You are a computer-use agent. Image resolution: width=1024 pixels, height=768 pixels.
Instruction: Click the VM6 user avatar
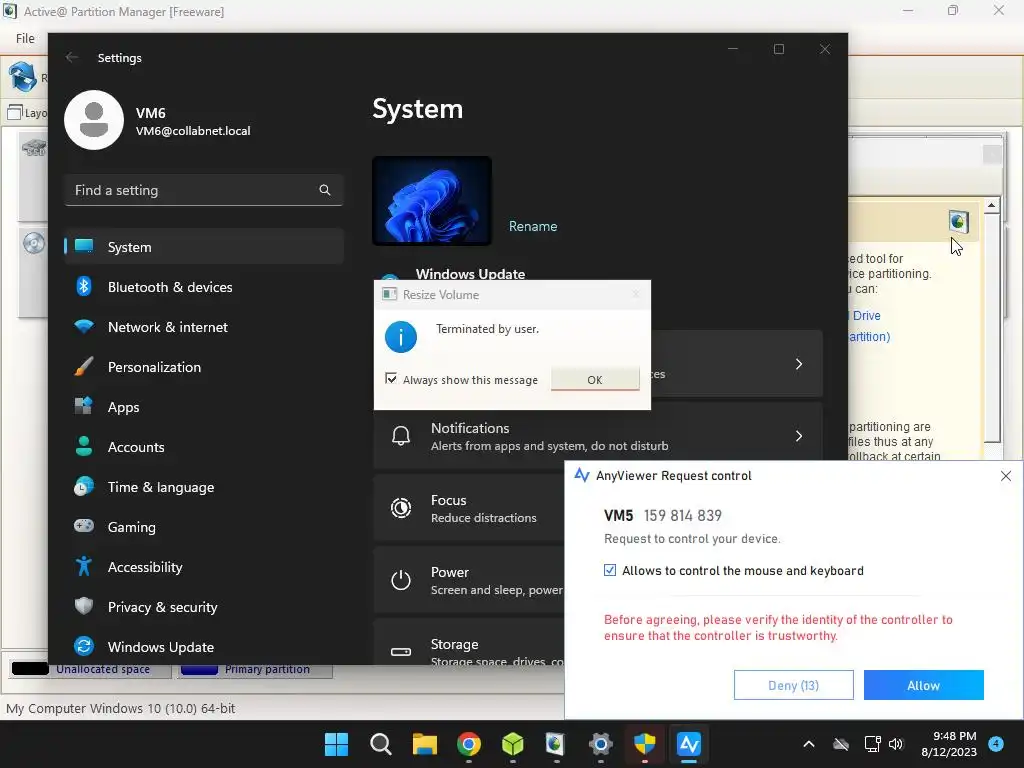94,120
